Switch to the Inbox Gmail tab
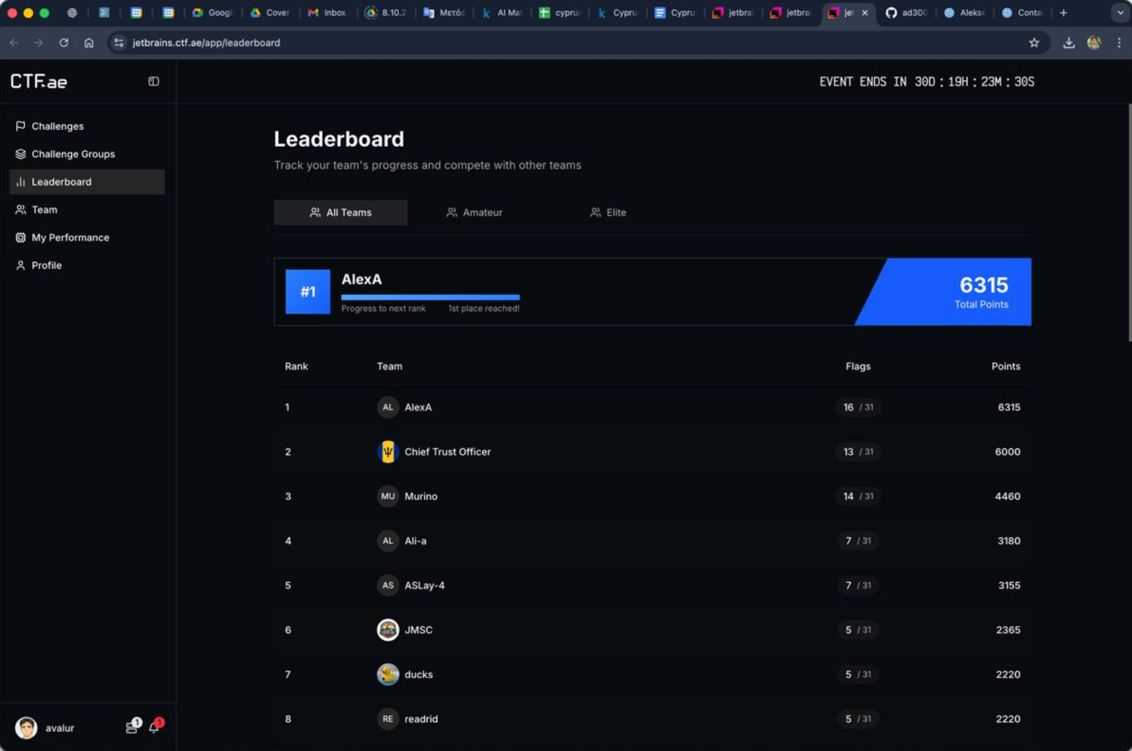The image size is (1132, 751). click(x=327, y=12)
